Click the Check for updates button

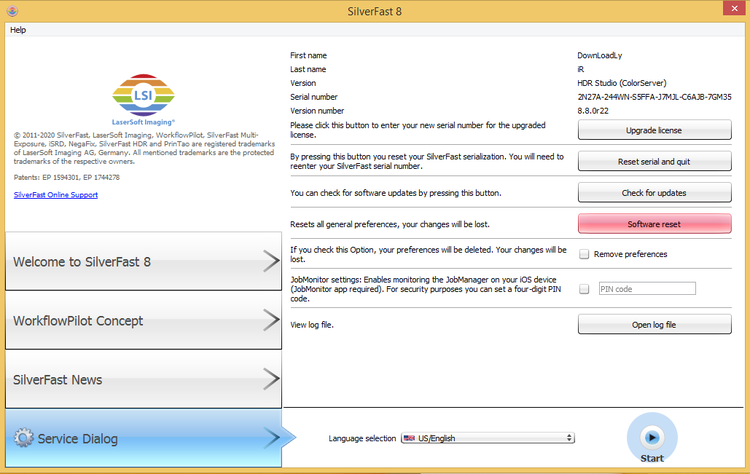tap(654, 192)
